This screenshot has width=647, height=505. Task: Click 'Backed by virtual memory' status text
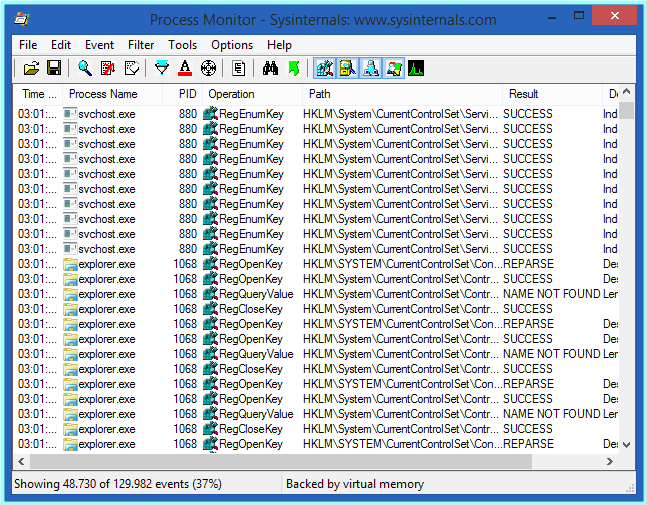click(355, 484)
